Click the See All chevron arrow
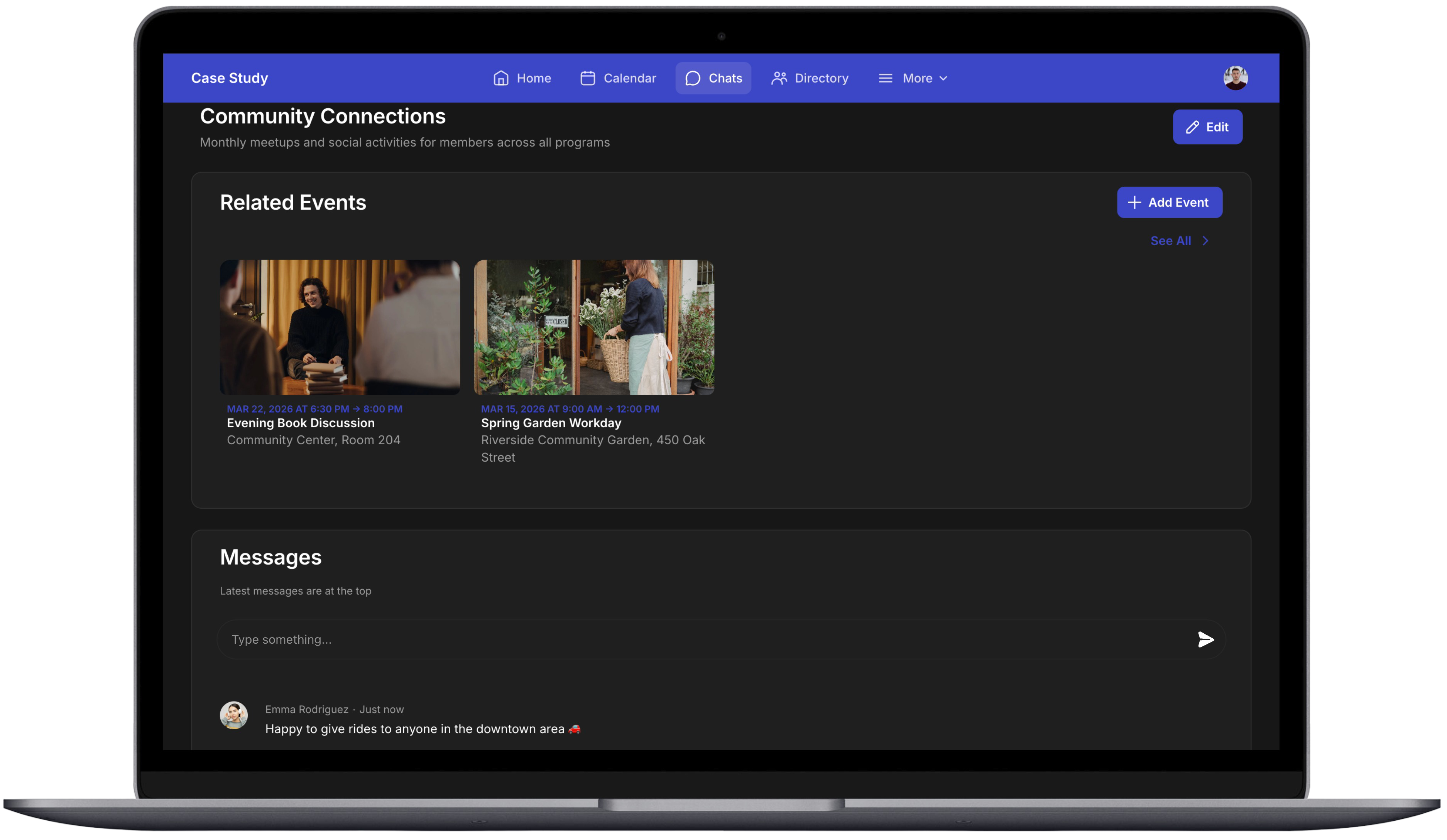The height and width of the screenshot is (840, 1447). [x=1205, y=241]
